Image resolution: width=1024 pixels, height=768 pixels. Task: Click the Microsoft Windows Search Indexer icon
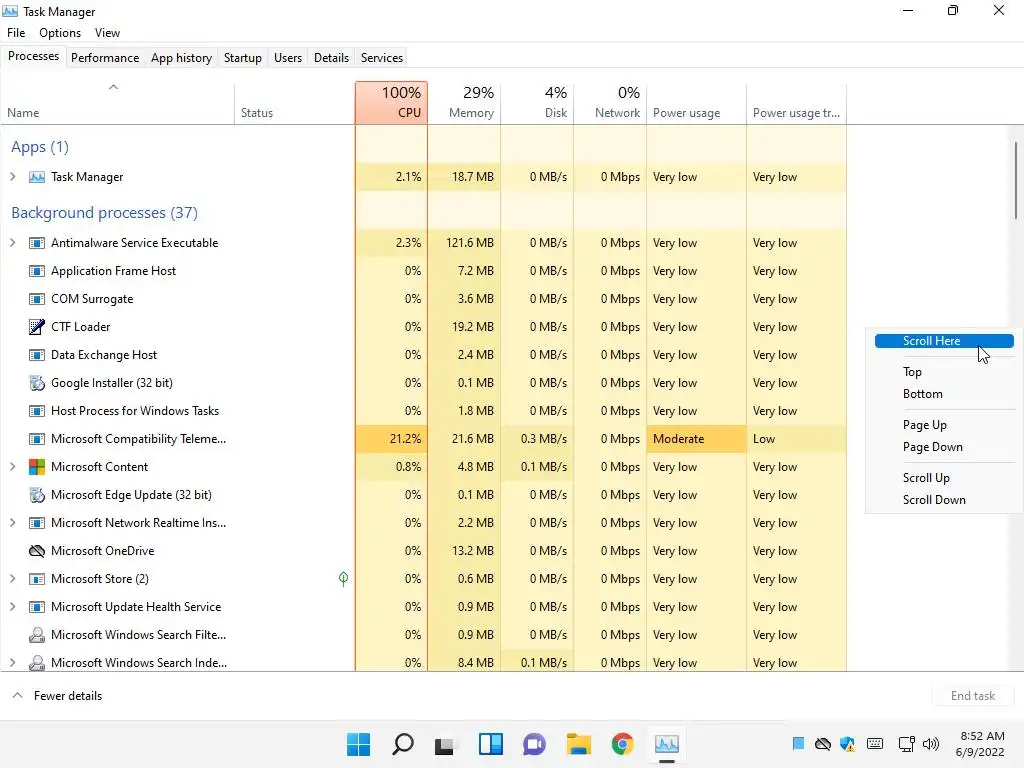(x=37, y=663)
